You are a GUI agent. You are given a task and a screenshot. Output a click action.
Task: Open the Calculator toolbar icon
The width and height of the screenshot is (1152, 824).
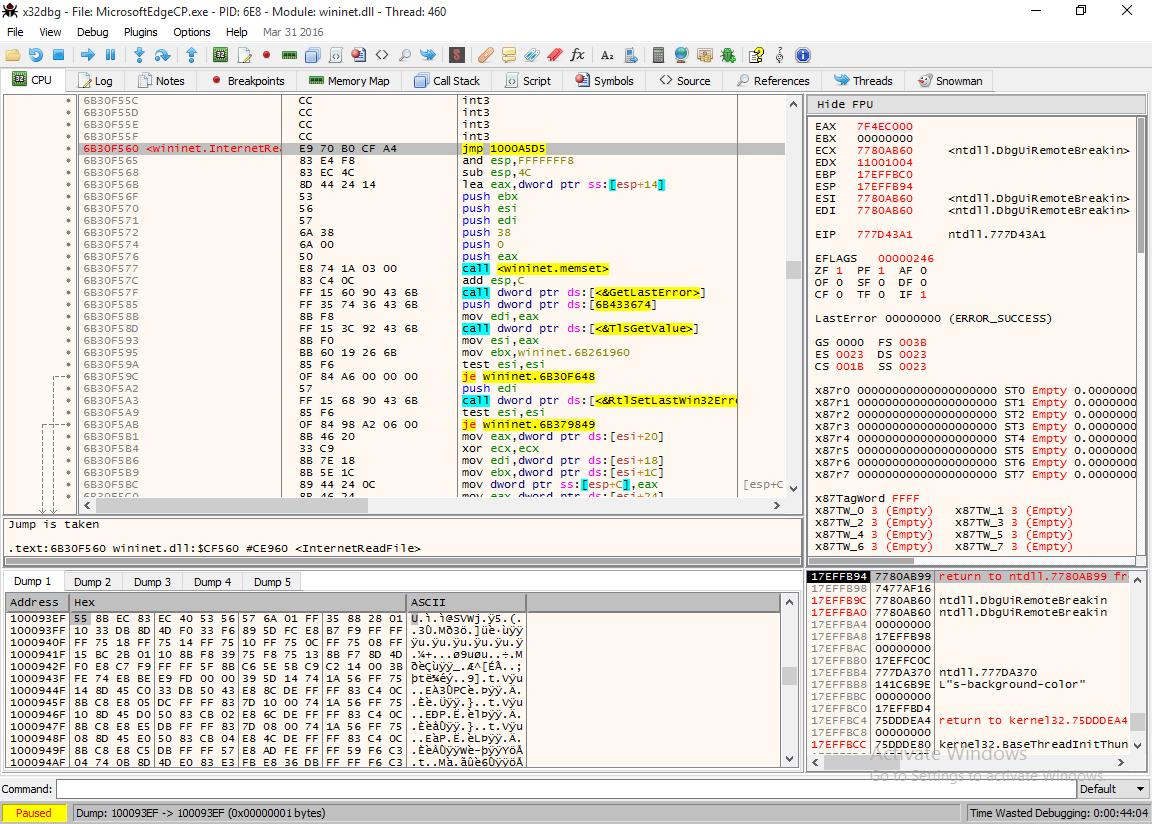[x=658, y=55]
